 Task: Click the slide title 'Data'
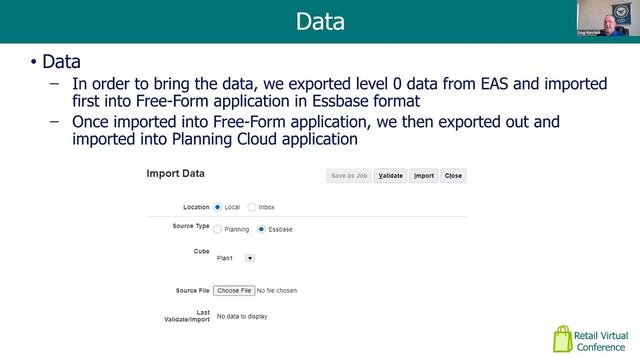point(320,21)
